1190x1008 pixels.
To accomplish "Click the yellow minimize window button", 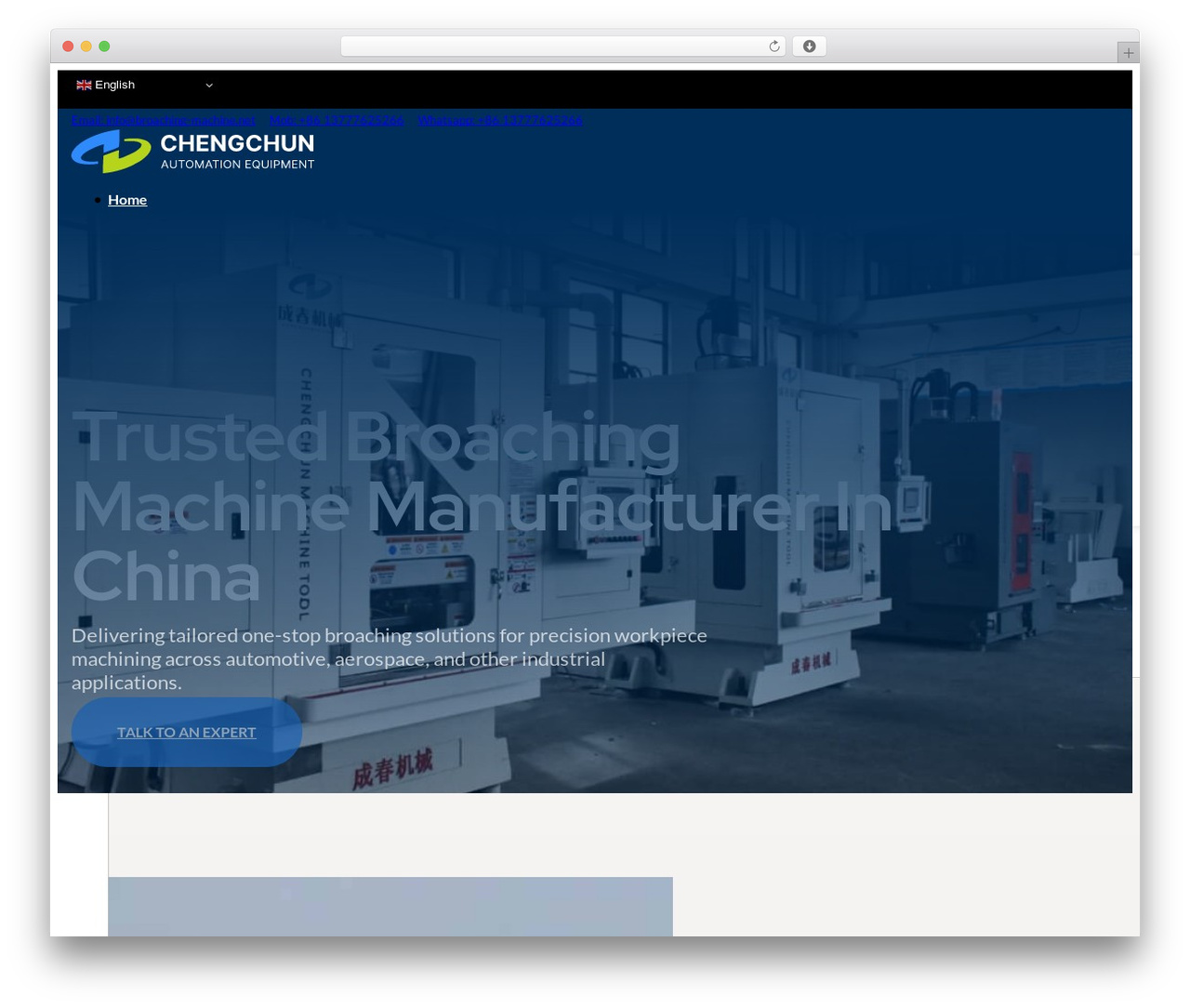I will pos(86,46).
